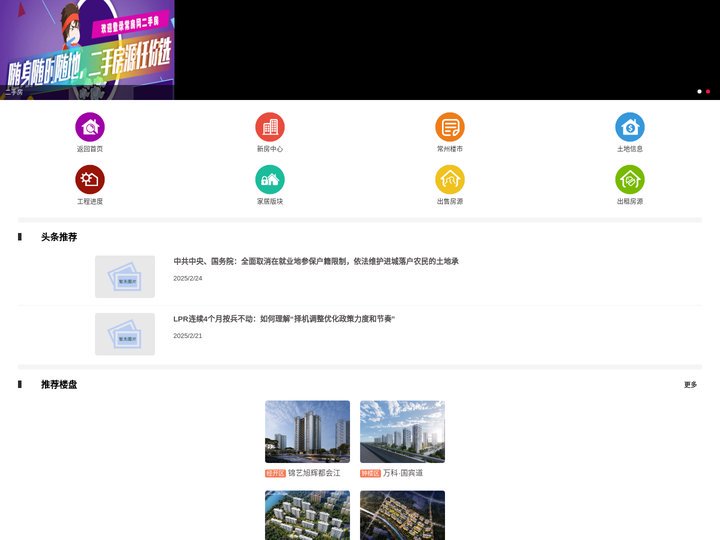This screenshot has height=540, width=720.
Task: Open the 家居版块 teal house-lock icon
Action: (270, 180)
